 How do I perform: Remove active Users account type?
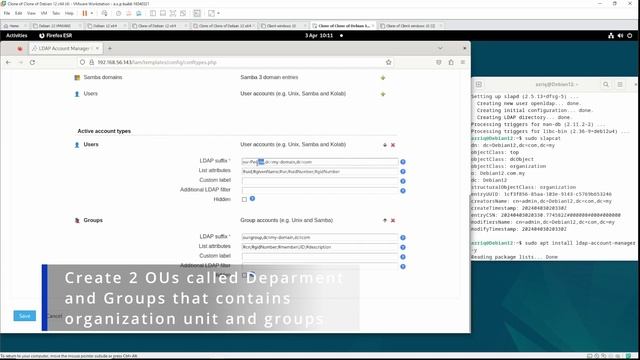(x=393, y=145)
